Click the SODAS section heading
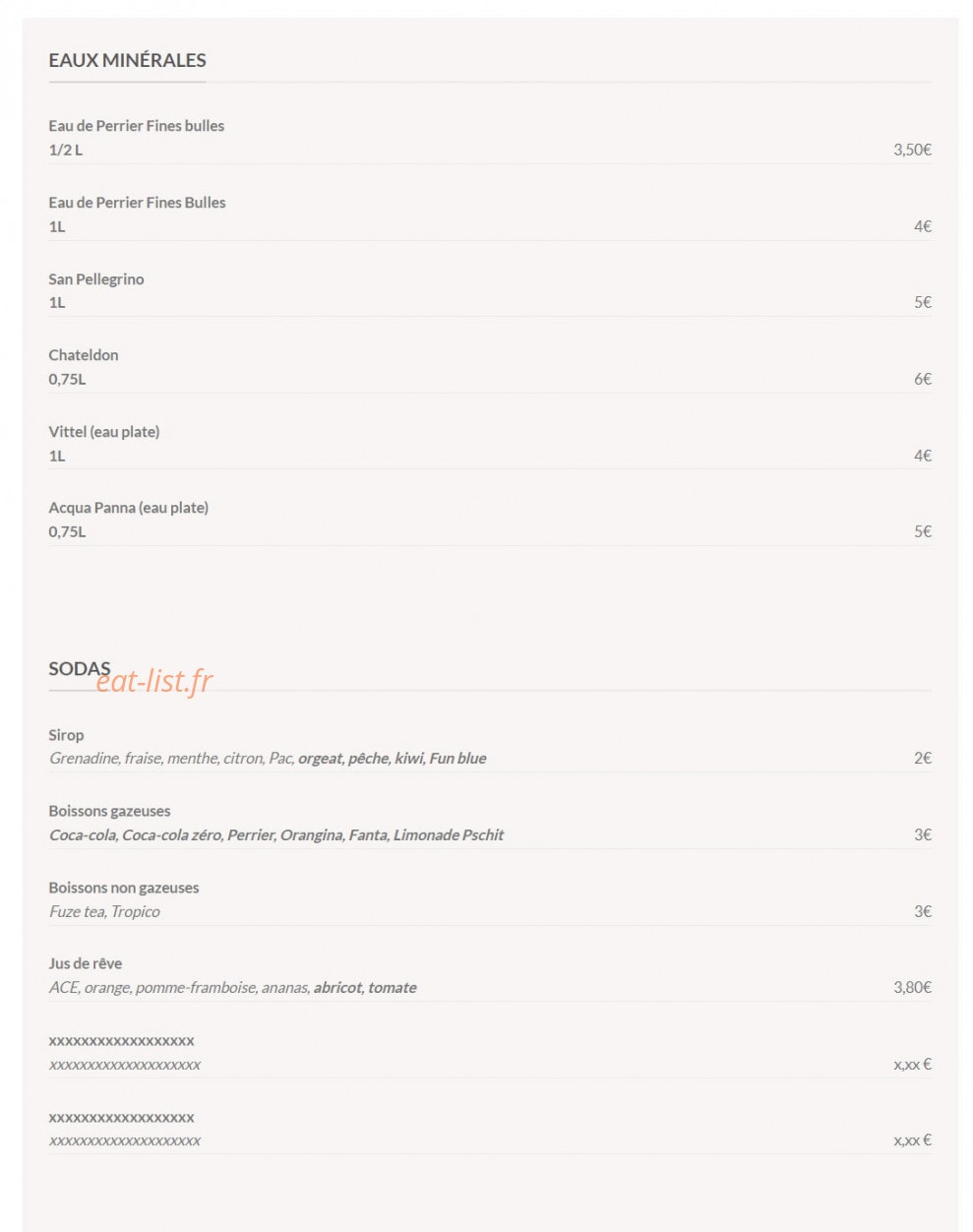 click(79, 669)
